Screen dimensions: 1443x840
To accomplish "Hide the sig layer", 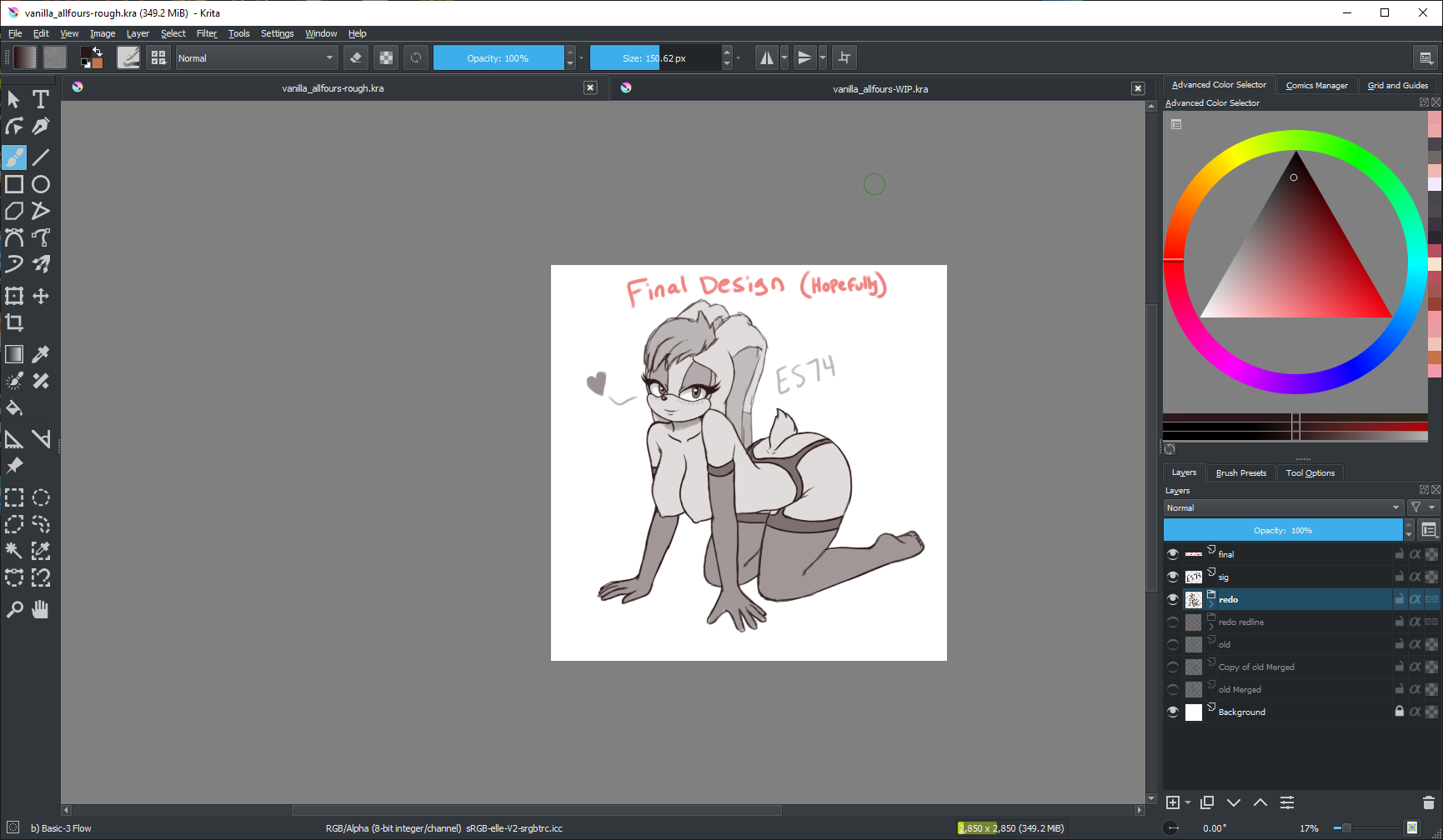I will (x=1173, y=577).
